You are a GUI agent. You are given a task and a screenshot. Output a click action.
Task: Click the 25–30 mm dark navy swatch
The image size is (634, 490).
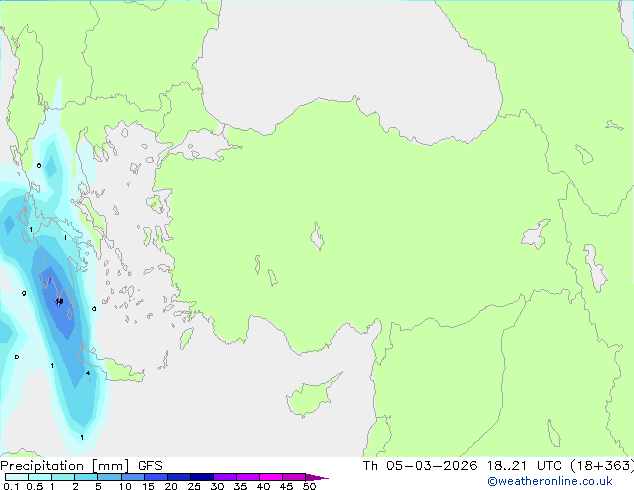[x=201, y=477]
